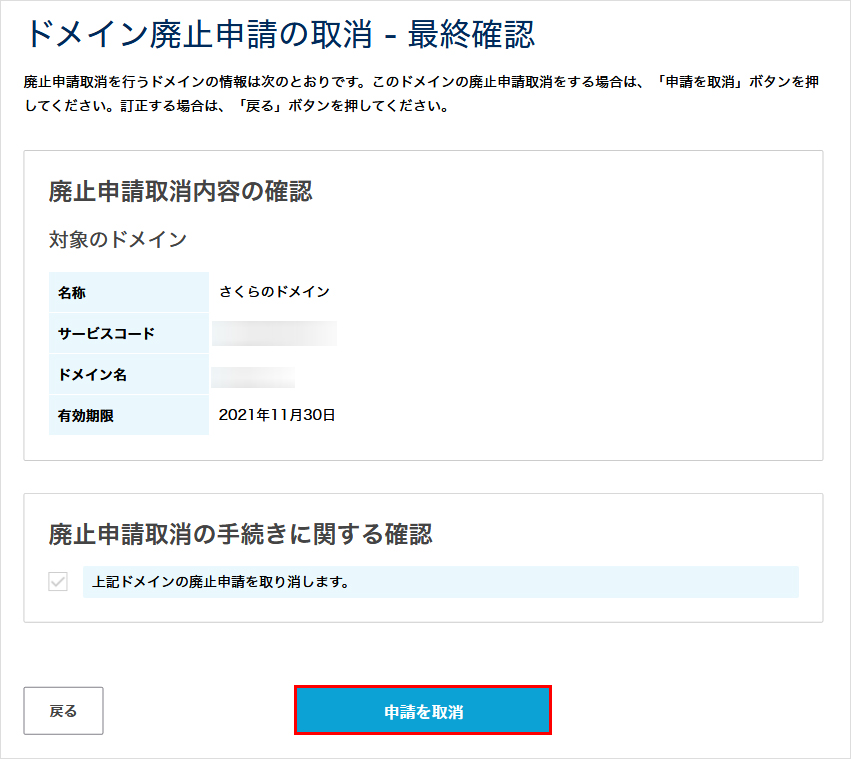The image size is (851, 759).
Task: Click the highlighted 申請を取消 action area
Action: pyautogui.click(x=422, y=710)
